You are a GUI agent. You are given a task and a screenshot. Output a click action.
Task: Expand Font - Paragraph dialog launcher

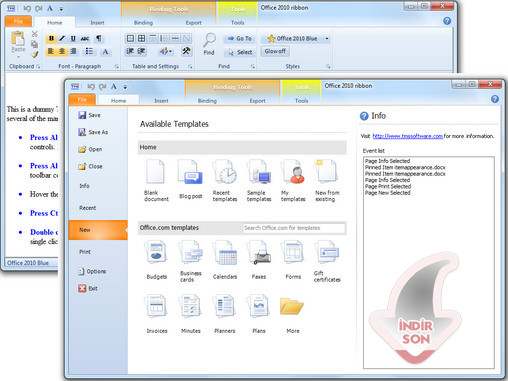[116, 66]
